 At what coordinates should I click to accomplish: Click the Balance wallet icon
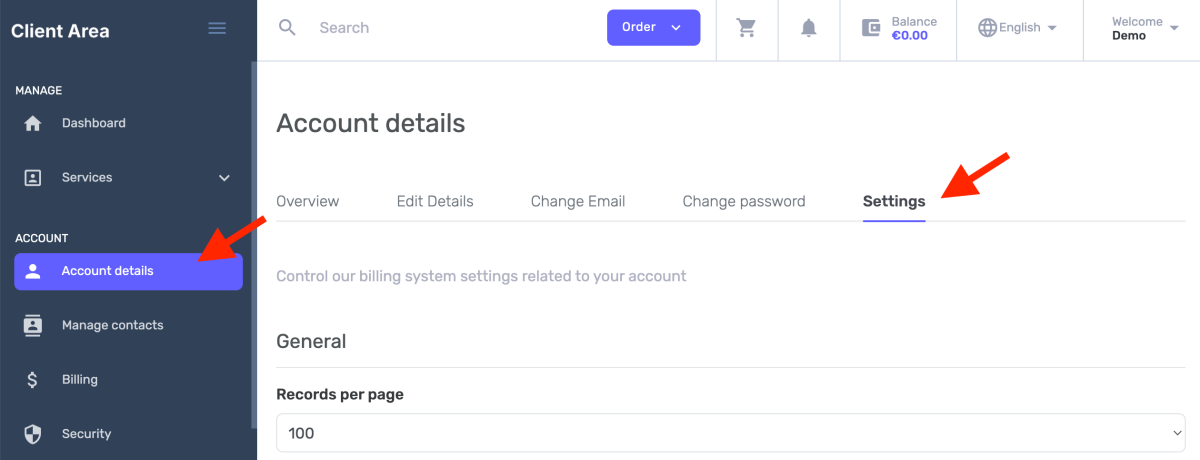coord(872,28)
